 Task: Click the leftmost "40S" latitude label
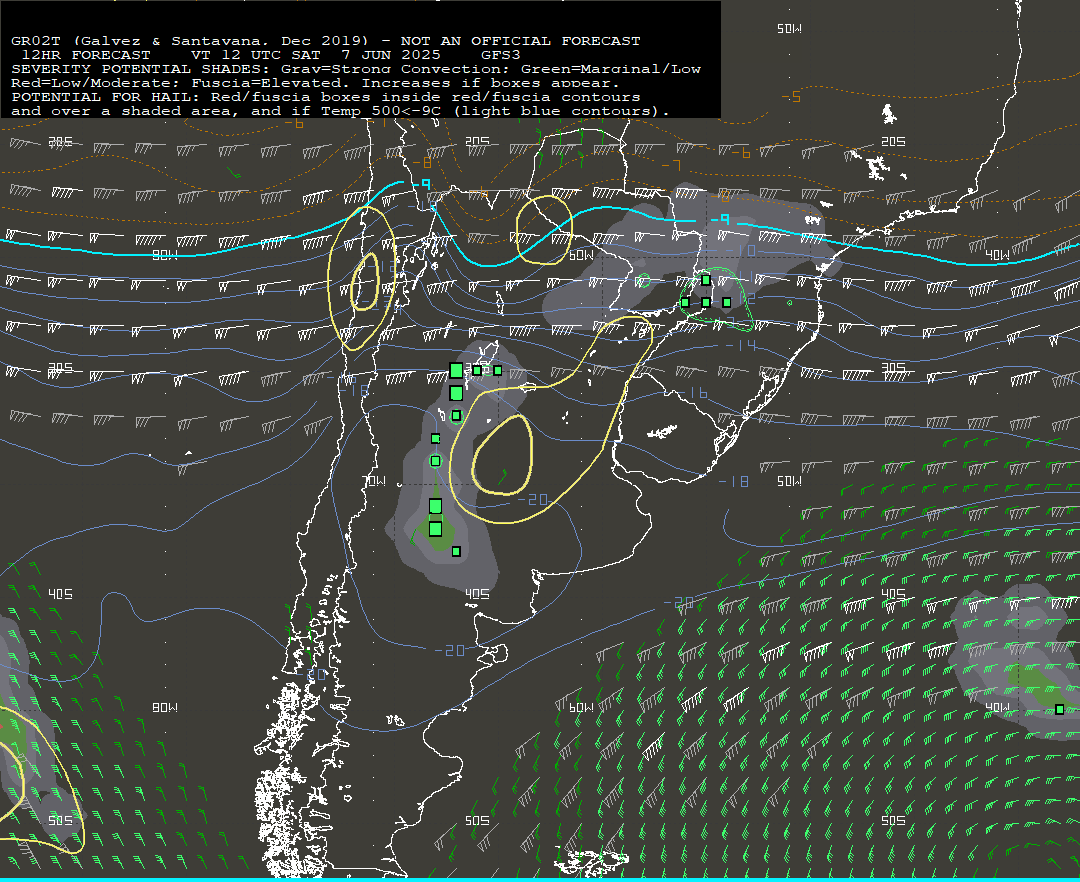60,594
